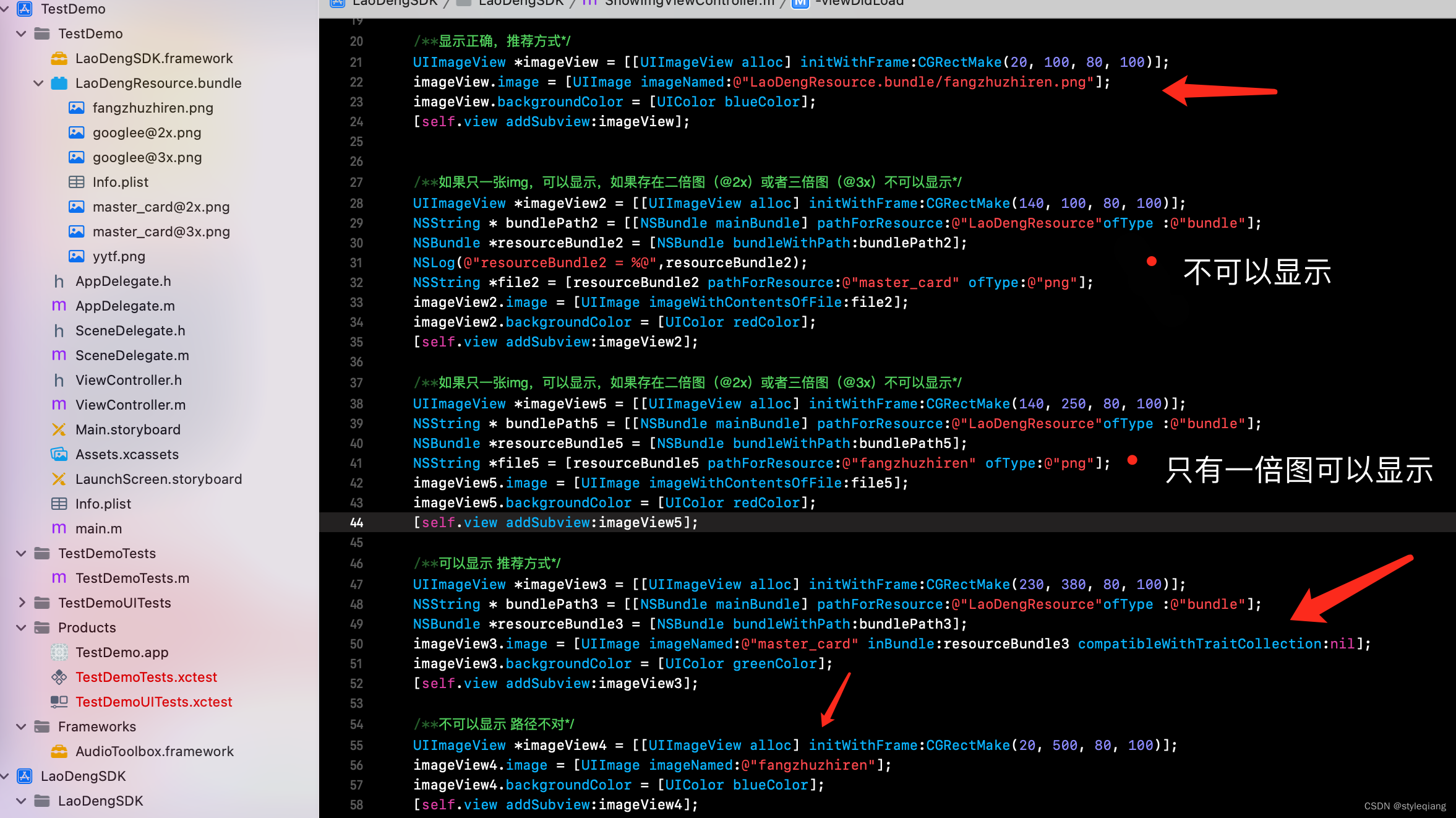The height and width of the screenshot is (818, 1456).
Task: Click redColor on line 34
Action: 766,322
